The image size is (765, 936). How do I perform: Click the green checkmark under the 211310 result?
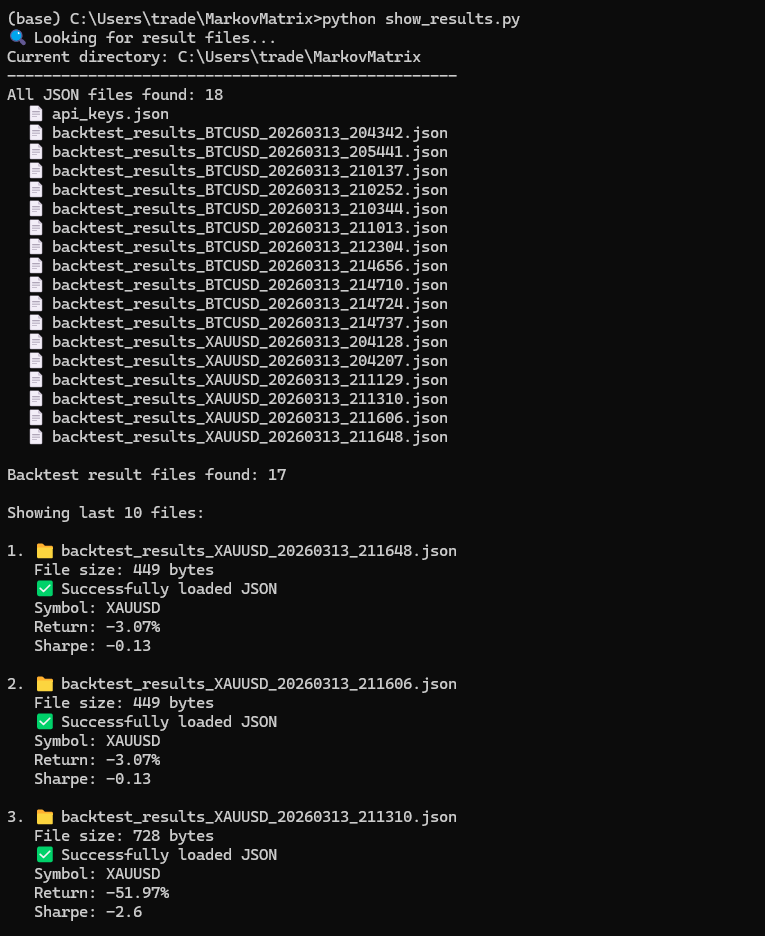point(44,855)
